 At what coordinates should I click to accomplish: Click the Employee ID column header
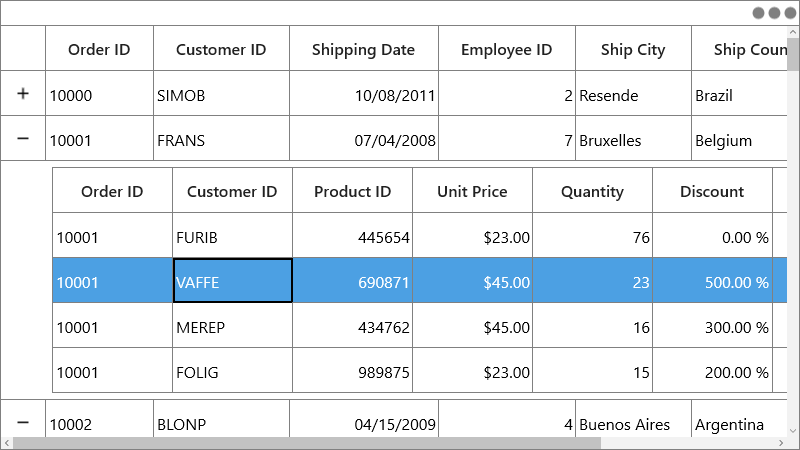[x=507, y=48]
